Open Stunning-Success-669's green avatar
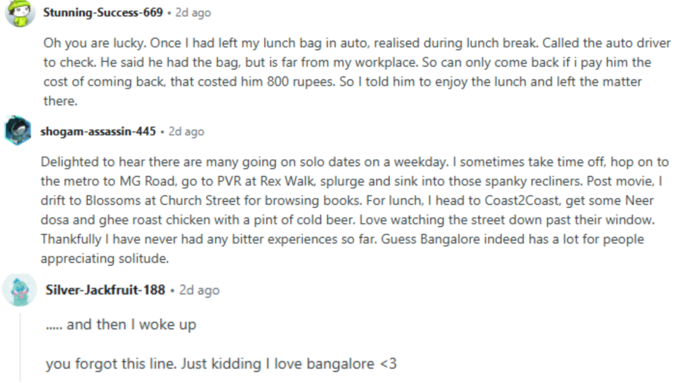Viewport: 680px width, 383px height. coord(20,11)
